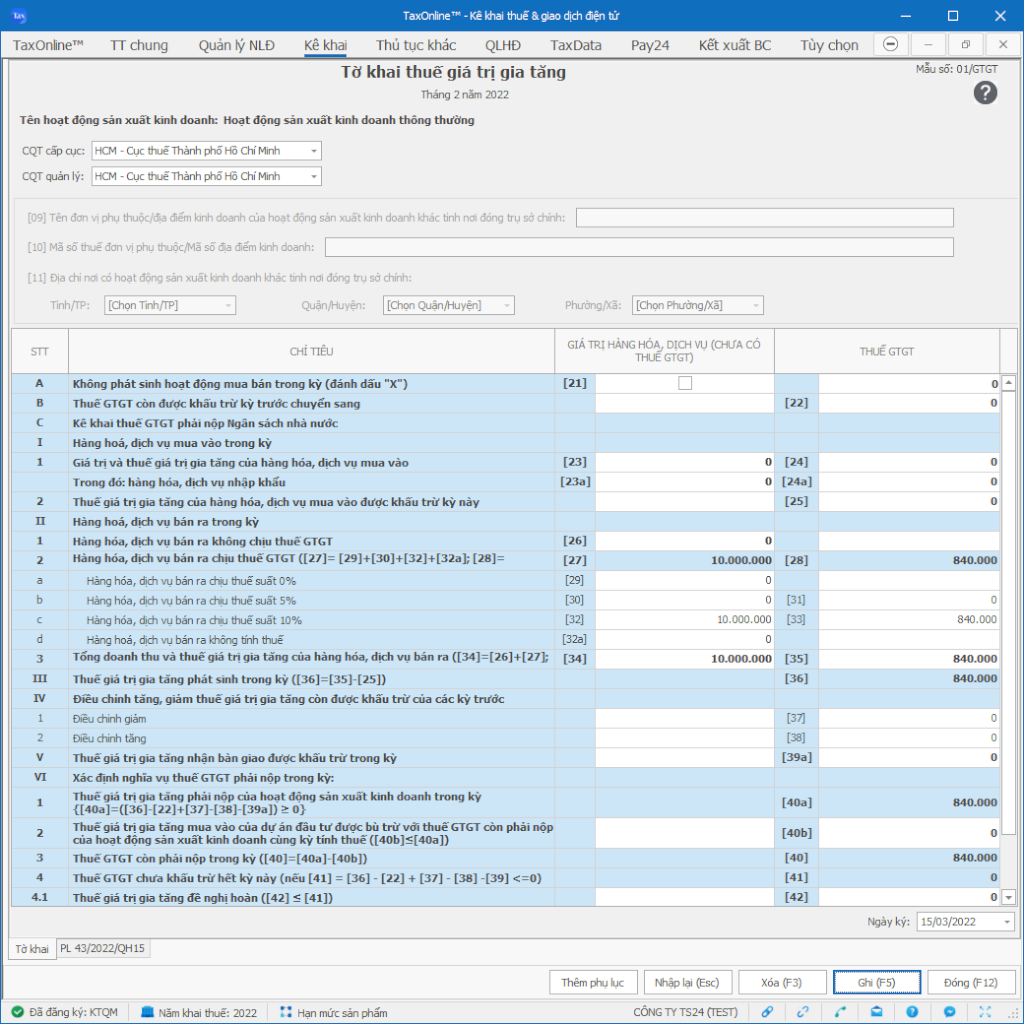
Task: Click the blue help circle in status bar
Action: pyautogui.click(x=912, y=1012)
